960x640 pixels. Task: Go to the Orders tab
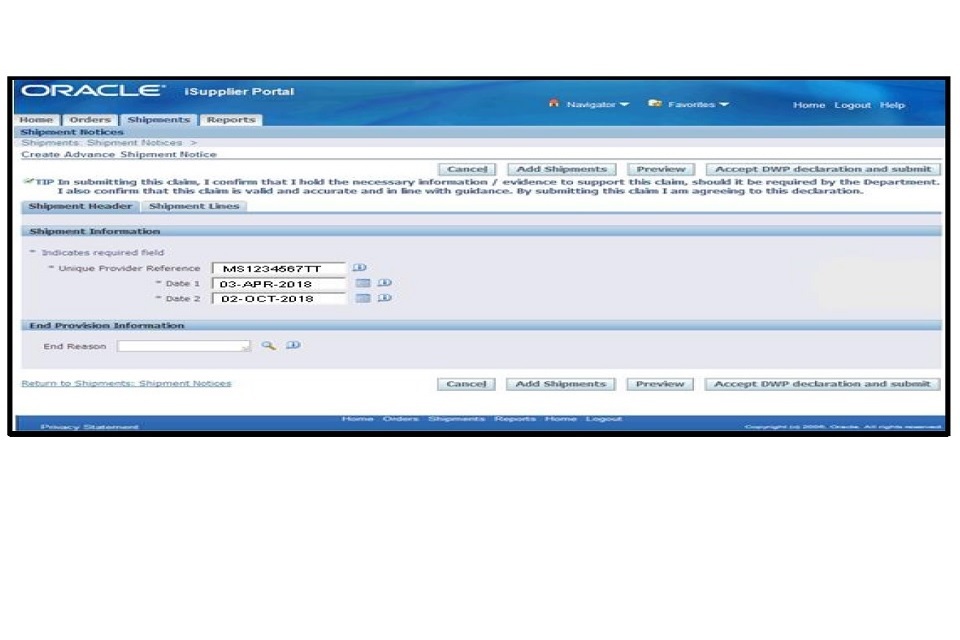90,120
